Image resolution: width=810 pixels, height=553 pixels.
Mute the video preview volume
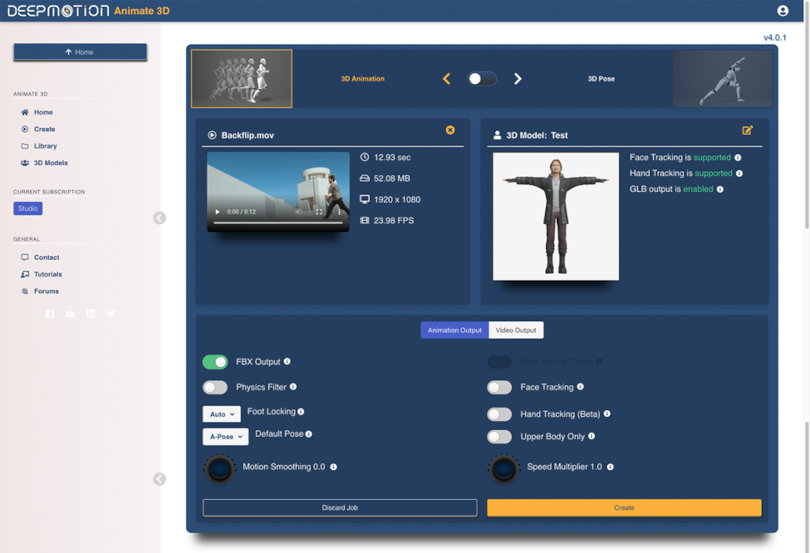pyautogui.click(x=298, y=212)
